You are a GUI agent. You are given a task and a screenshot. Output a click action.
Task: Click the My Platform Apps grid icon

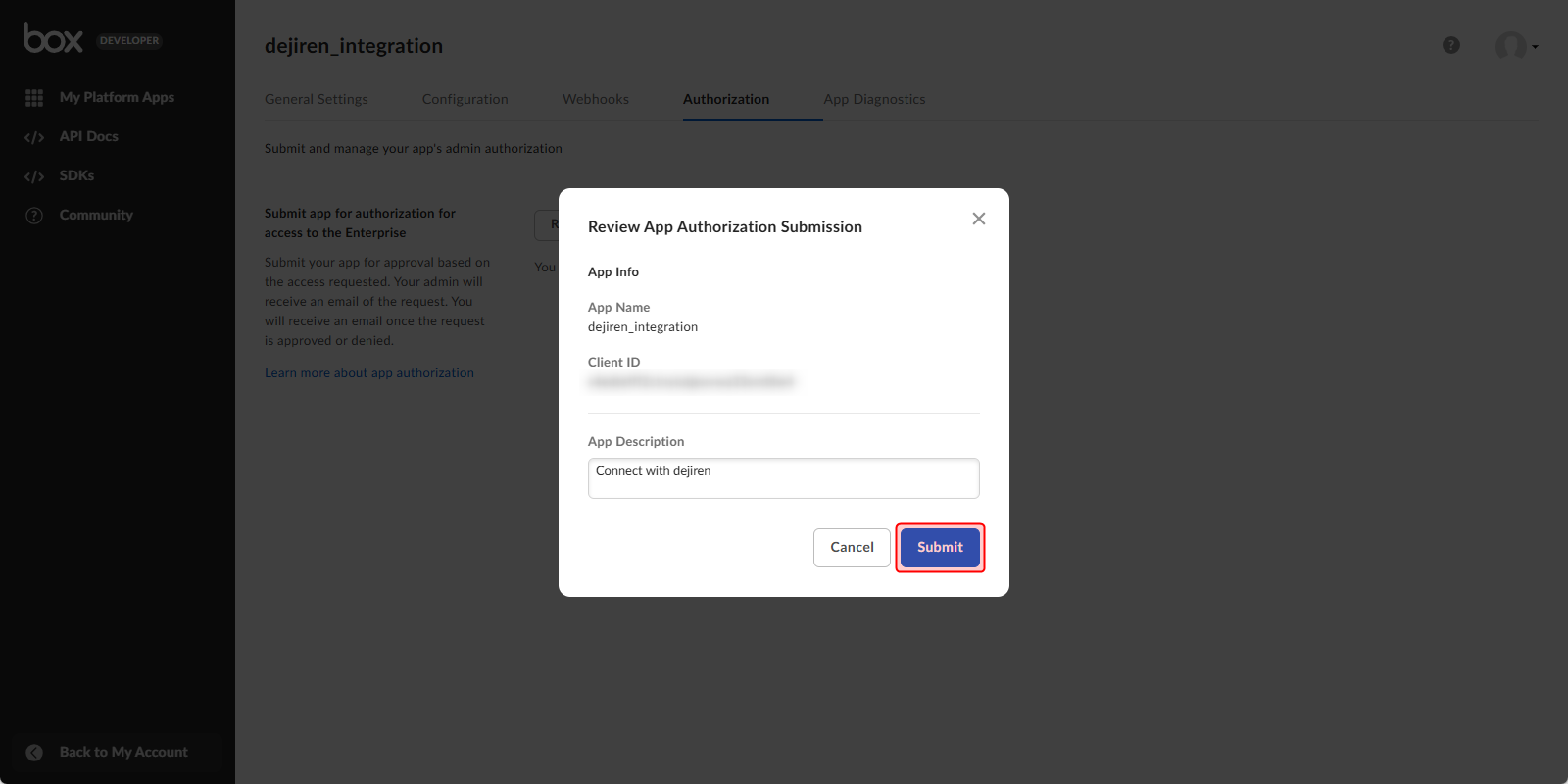(34, 98)
